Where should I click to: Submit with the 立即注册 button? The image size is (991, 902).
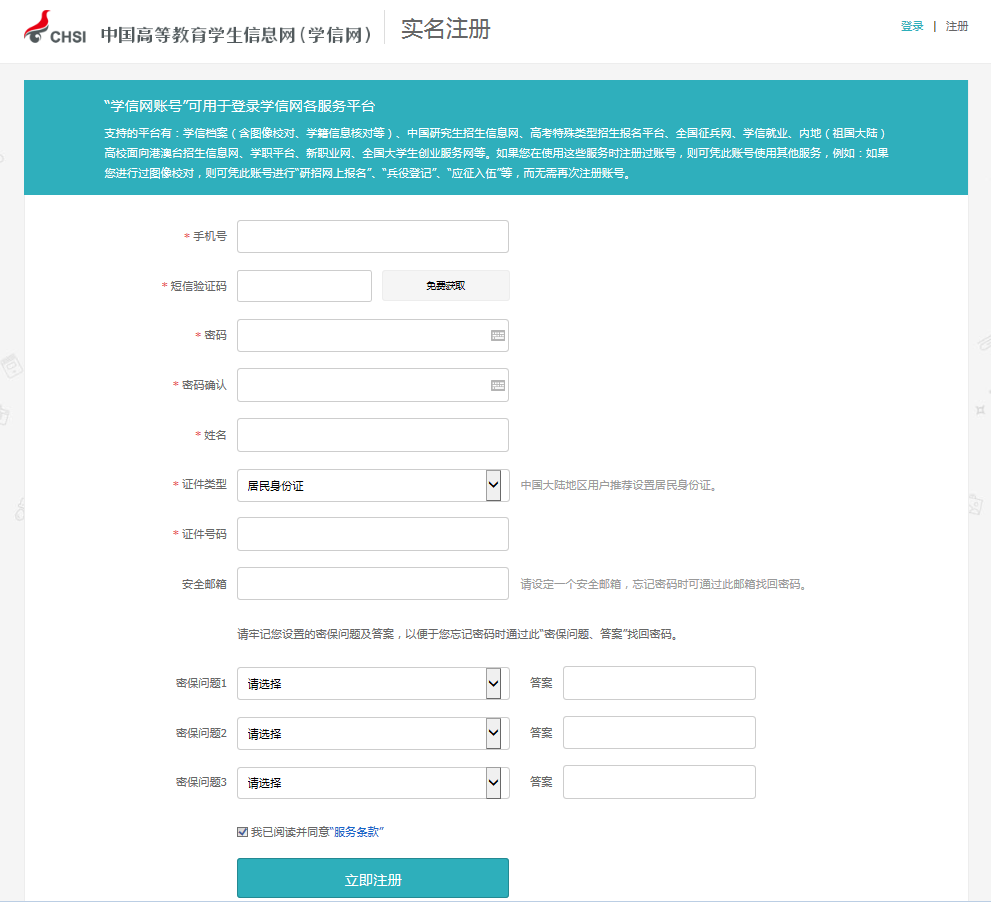tap(372, 879)
